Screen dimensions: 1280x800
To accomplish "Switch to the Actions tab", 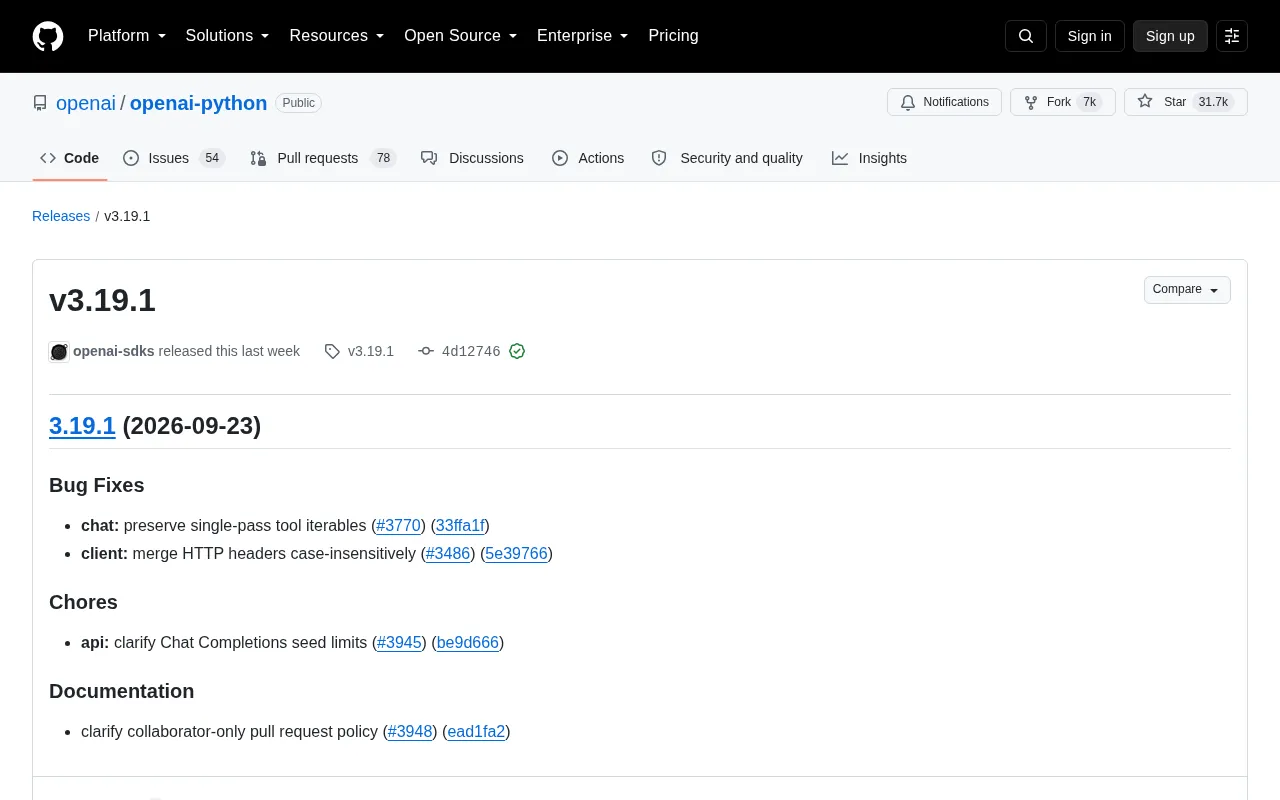I will coord(588,158).
